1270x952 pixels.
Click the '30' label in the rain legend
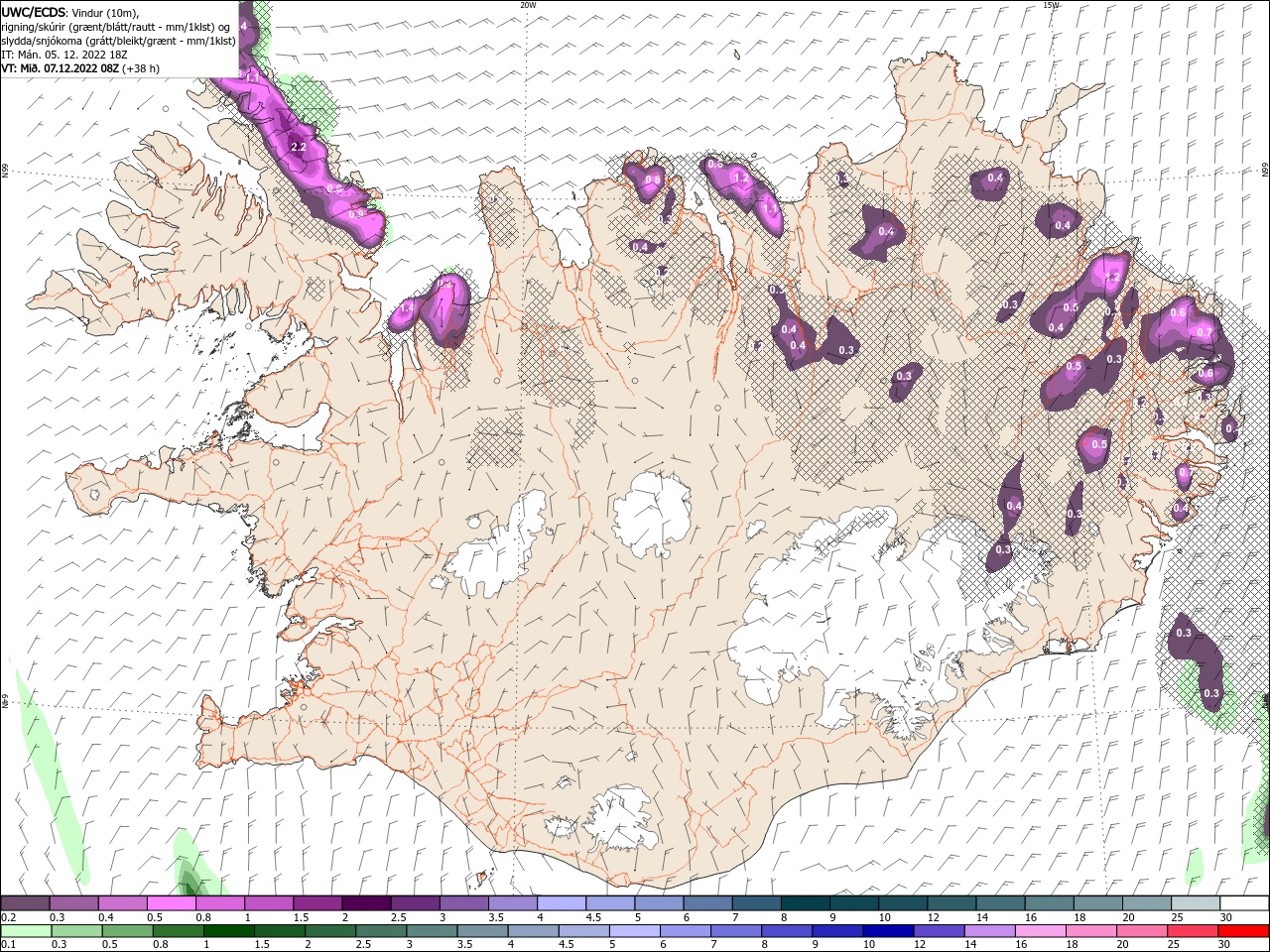click(x=1223, y=945)
